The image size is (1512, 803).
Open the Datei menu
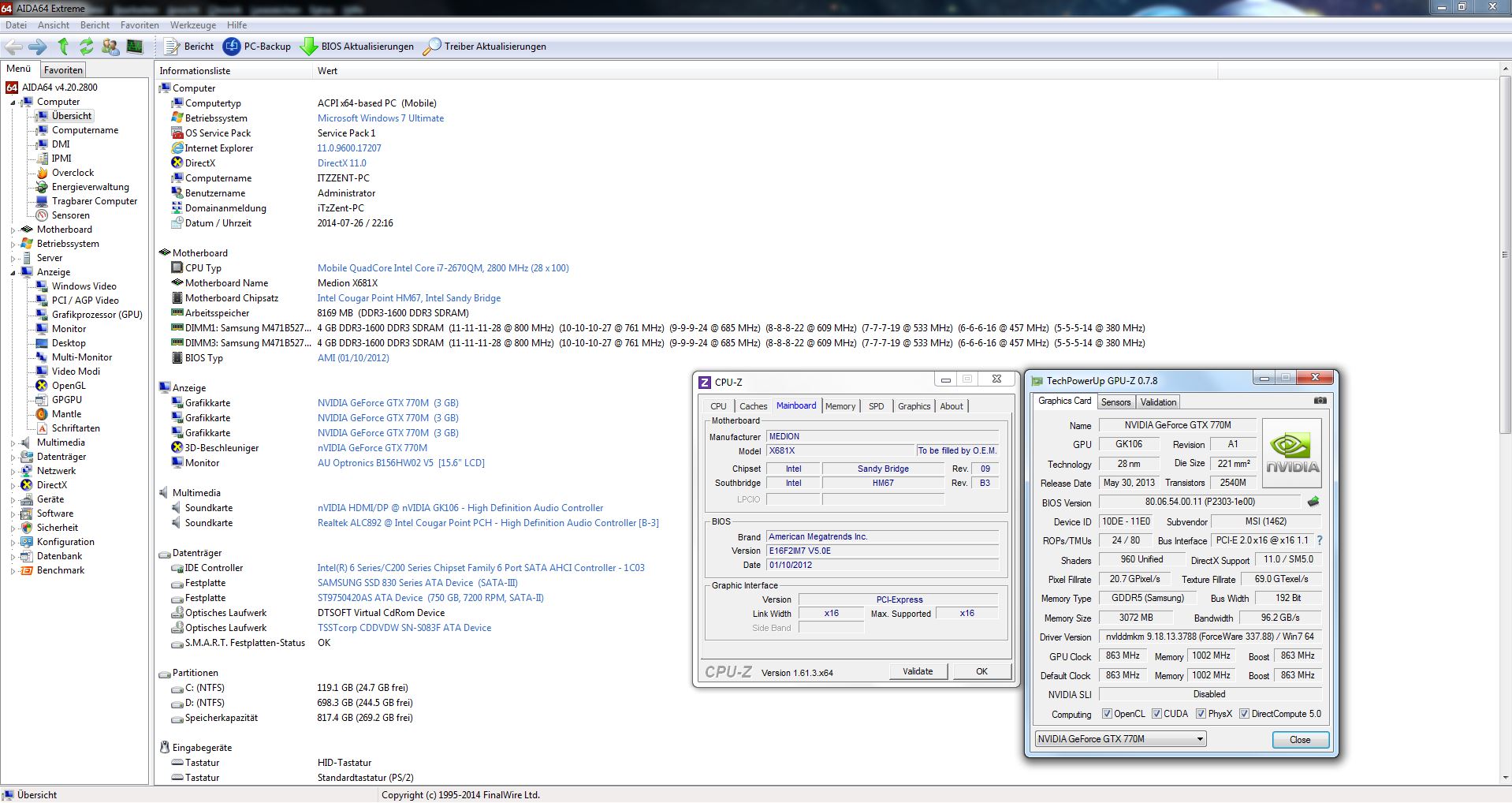pos(16,25)
